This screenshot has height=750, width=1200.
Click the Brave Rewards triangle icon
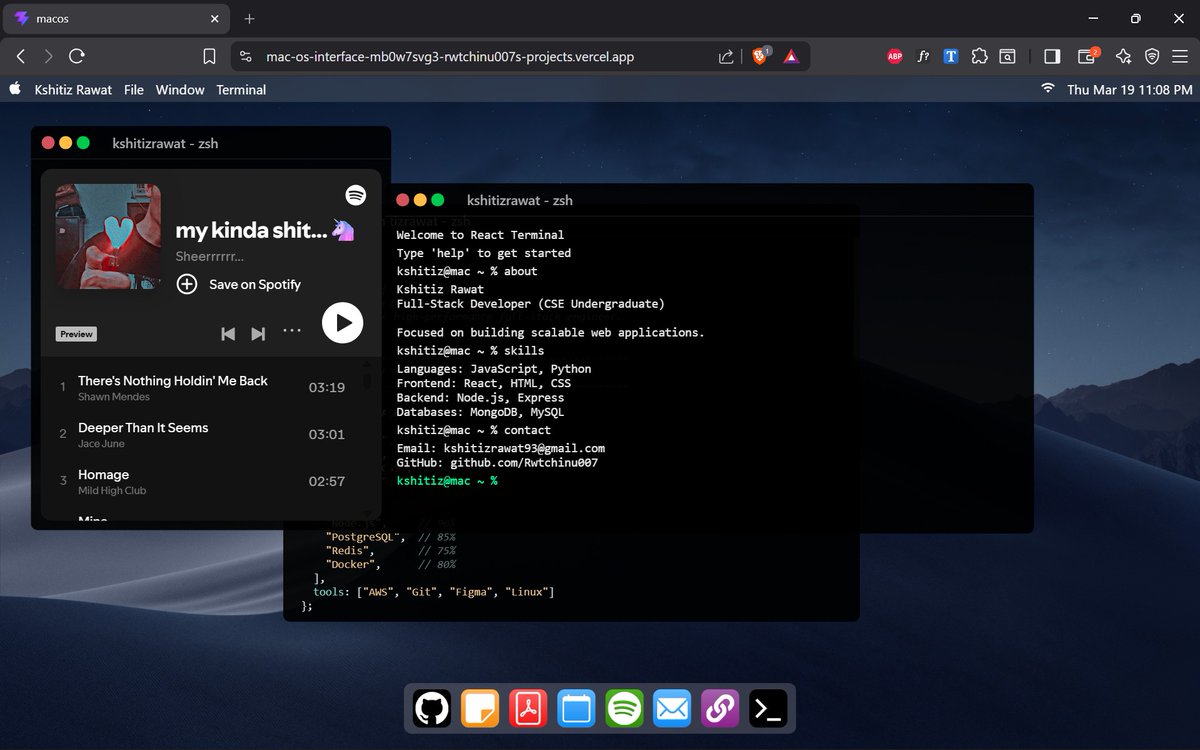pos(791,57)
